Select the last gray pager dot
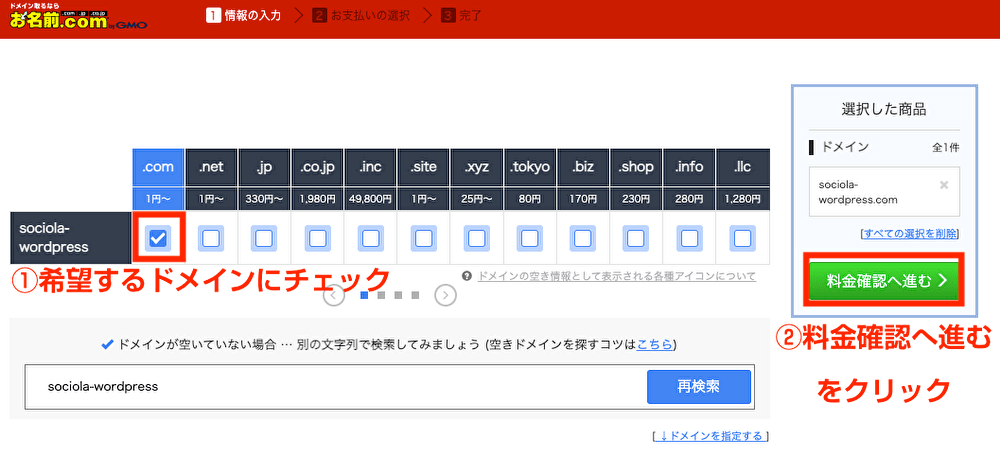The height and width of the screenshot is (456, 1000). [415, 295]
